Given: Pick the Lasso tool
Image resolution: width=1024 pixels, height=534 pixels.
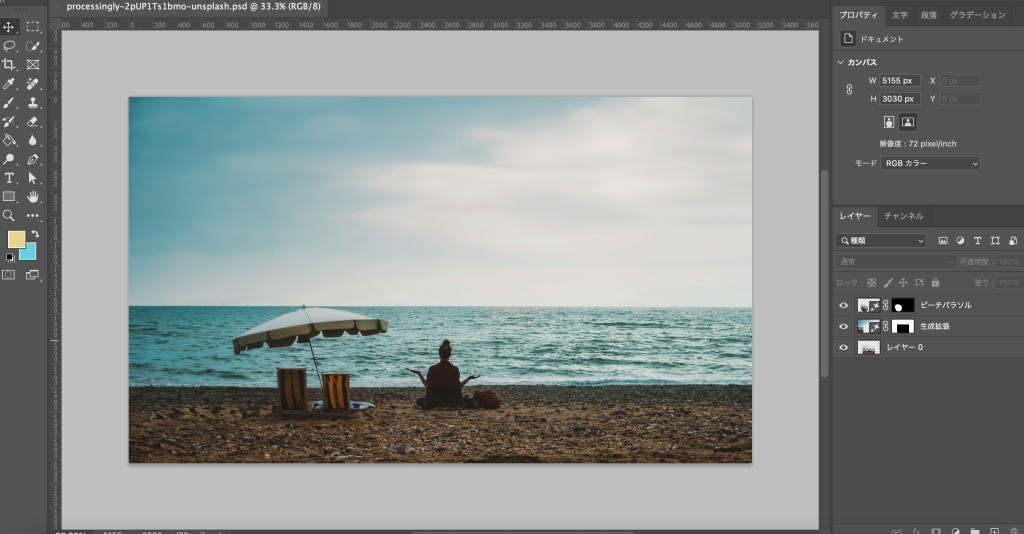Looking at the screenshot, I should (9, 46).
